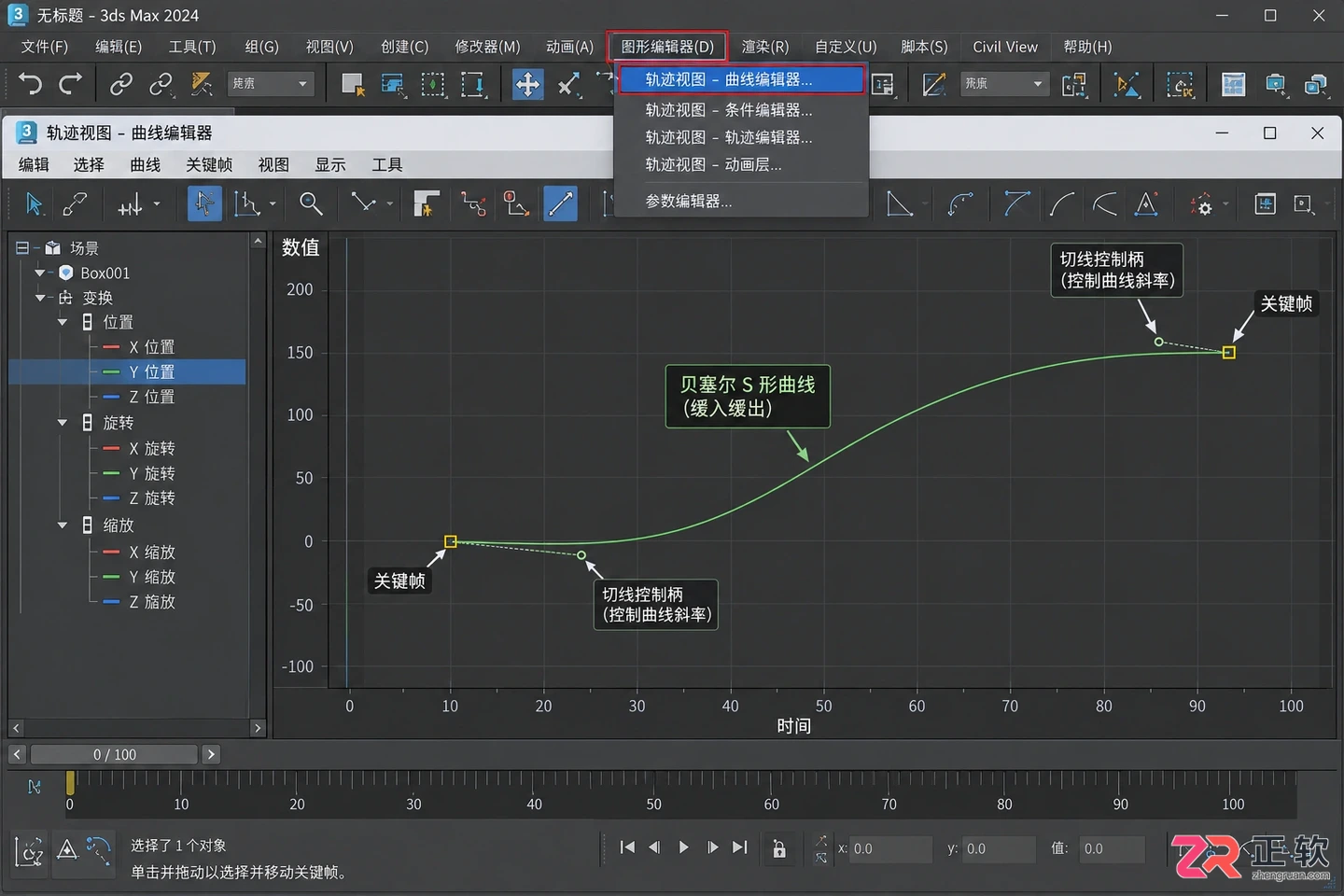
Task: Activate the Select Object tool in main toolbar
Action: (x=352, y=84)
